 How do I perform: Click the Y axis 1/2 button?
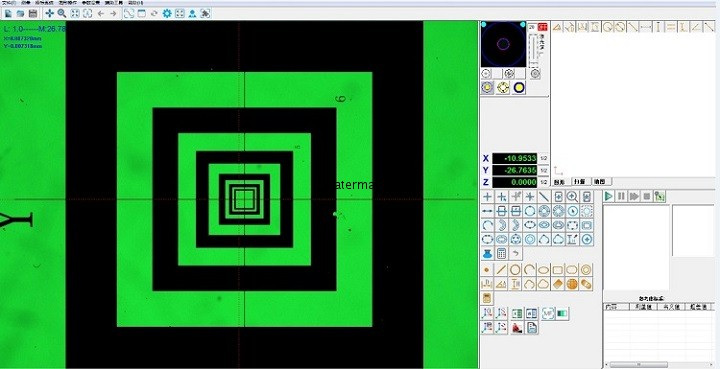pos(544,170)
